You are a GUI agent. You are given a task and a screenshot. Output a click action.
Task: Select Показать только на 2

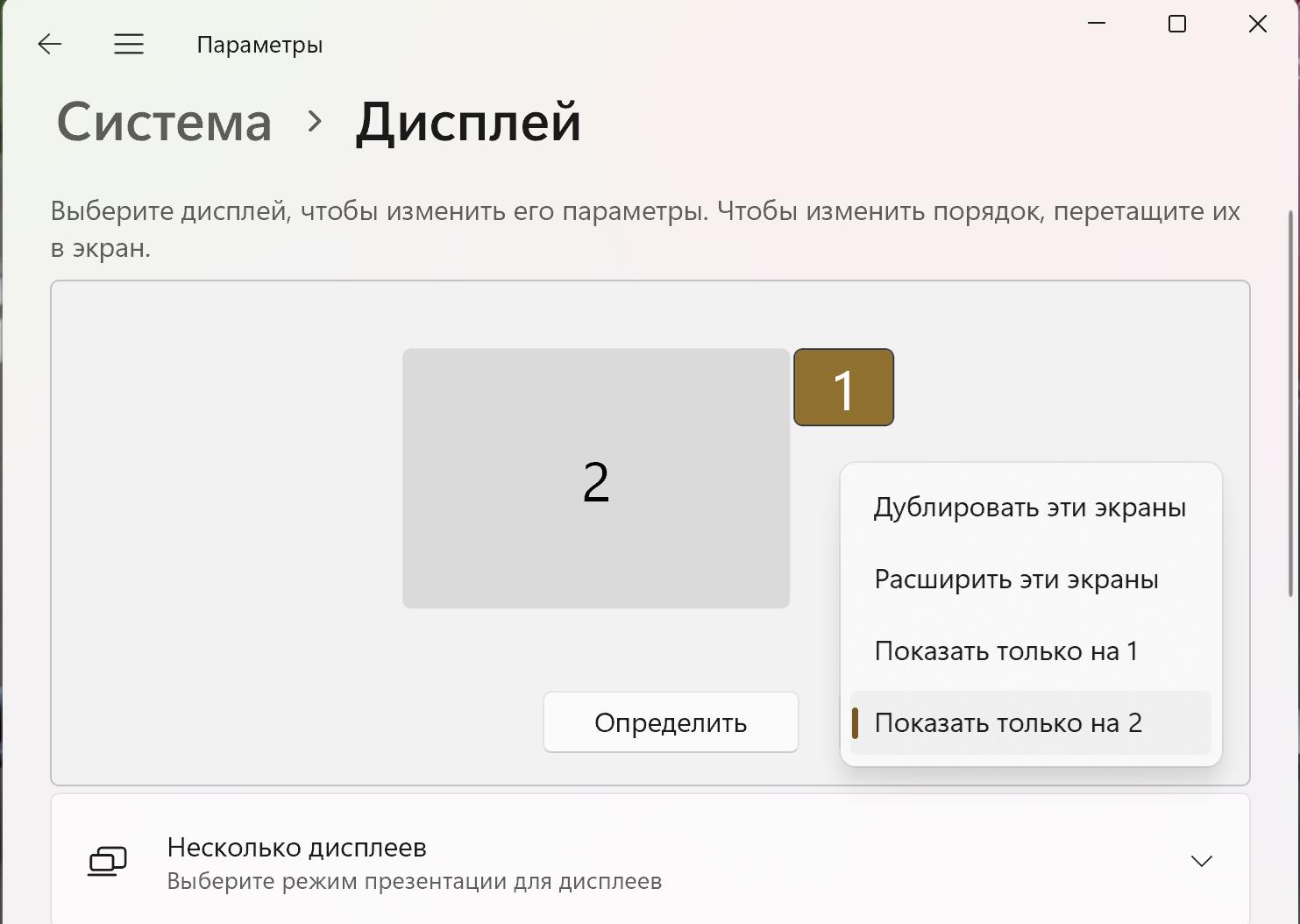pos(1008,723)
